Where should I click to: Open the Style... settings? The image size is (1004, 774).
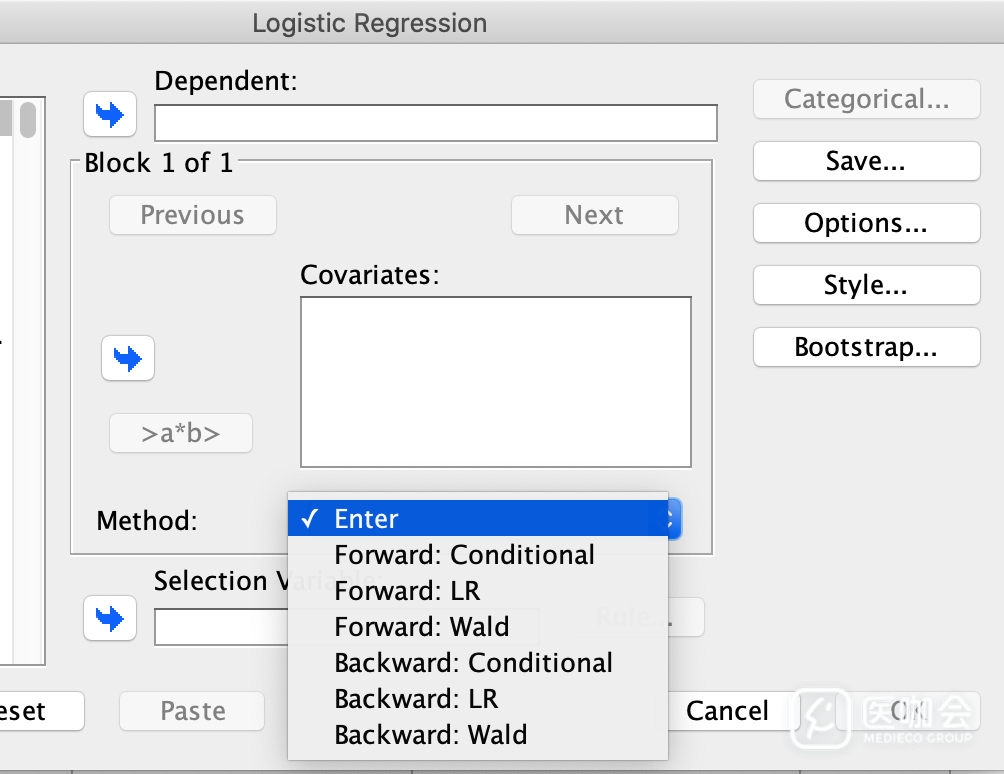pyautogui.click(x=866, y=285)
